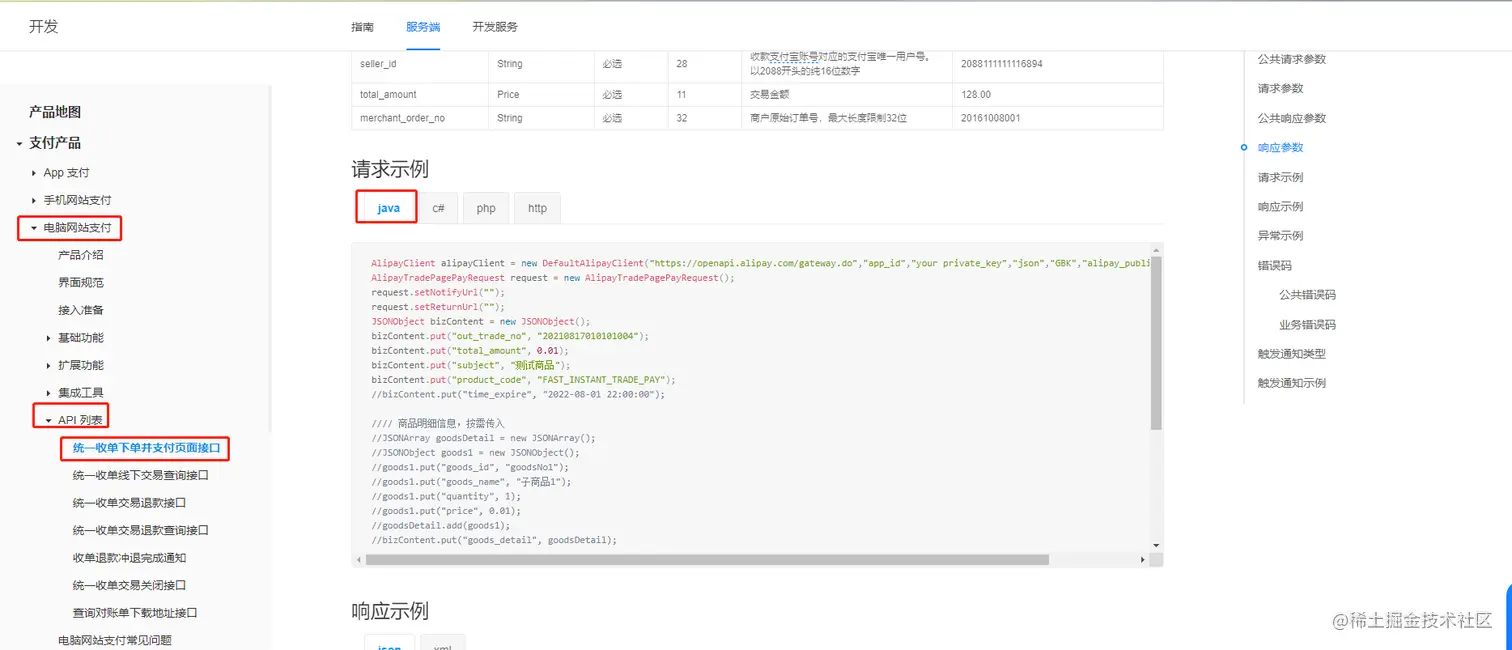
Task: Select the json response example tab
Action: [388, 645]
